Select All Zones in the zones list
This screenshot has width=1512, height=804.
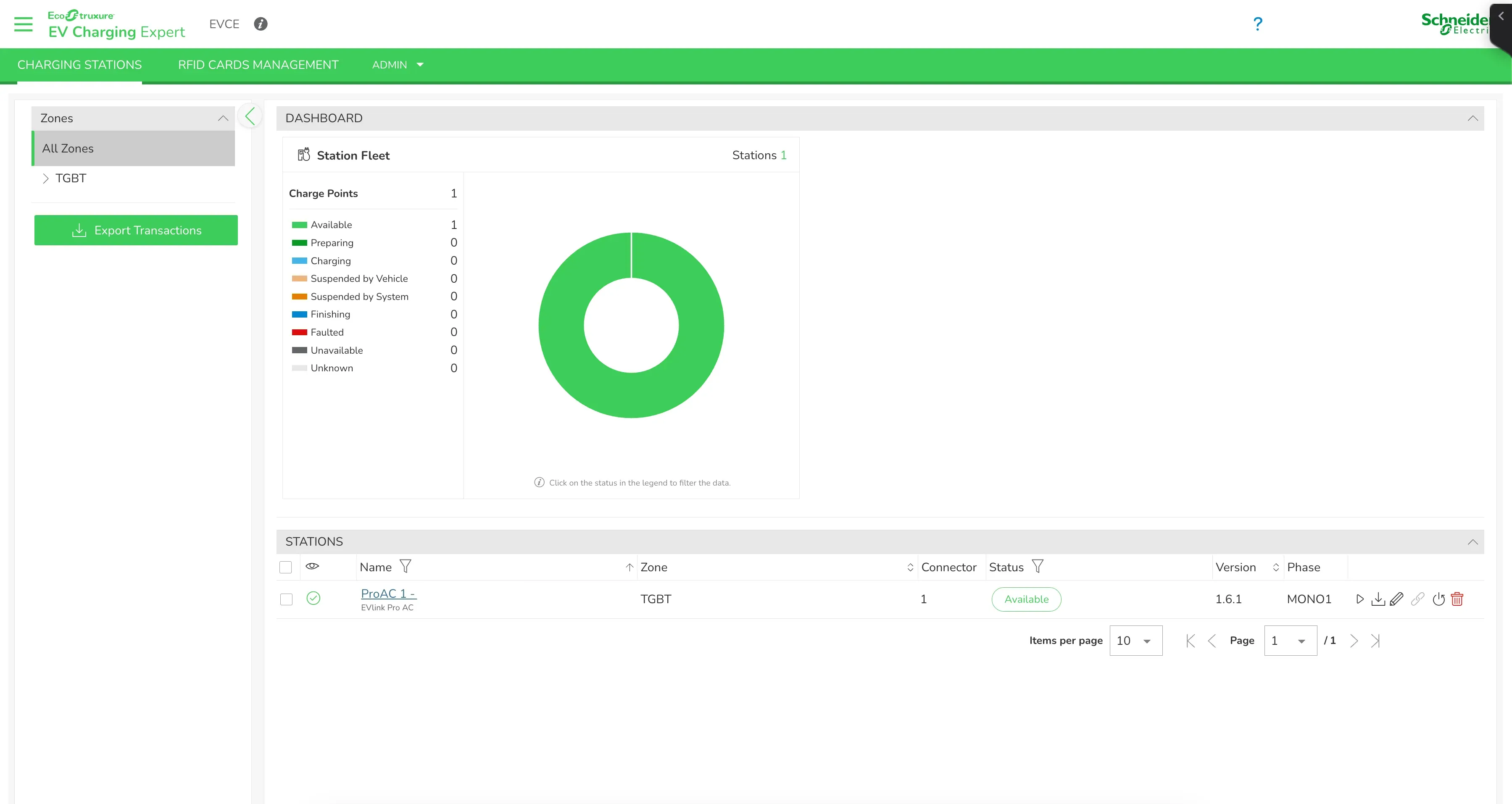(x=134, y=148)
